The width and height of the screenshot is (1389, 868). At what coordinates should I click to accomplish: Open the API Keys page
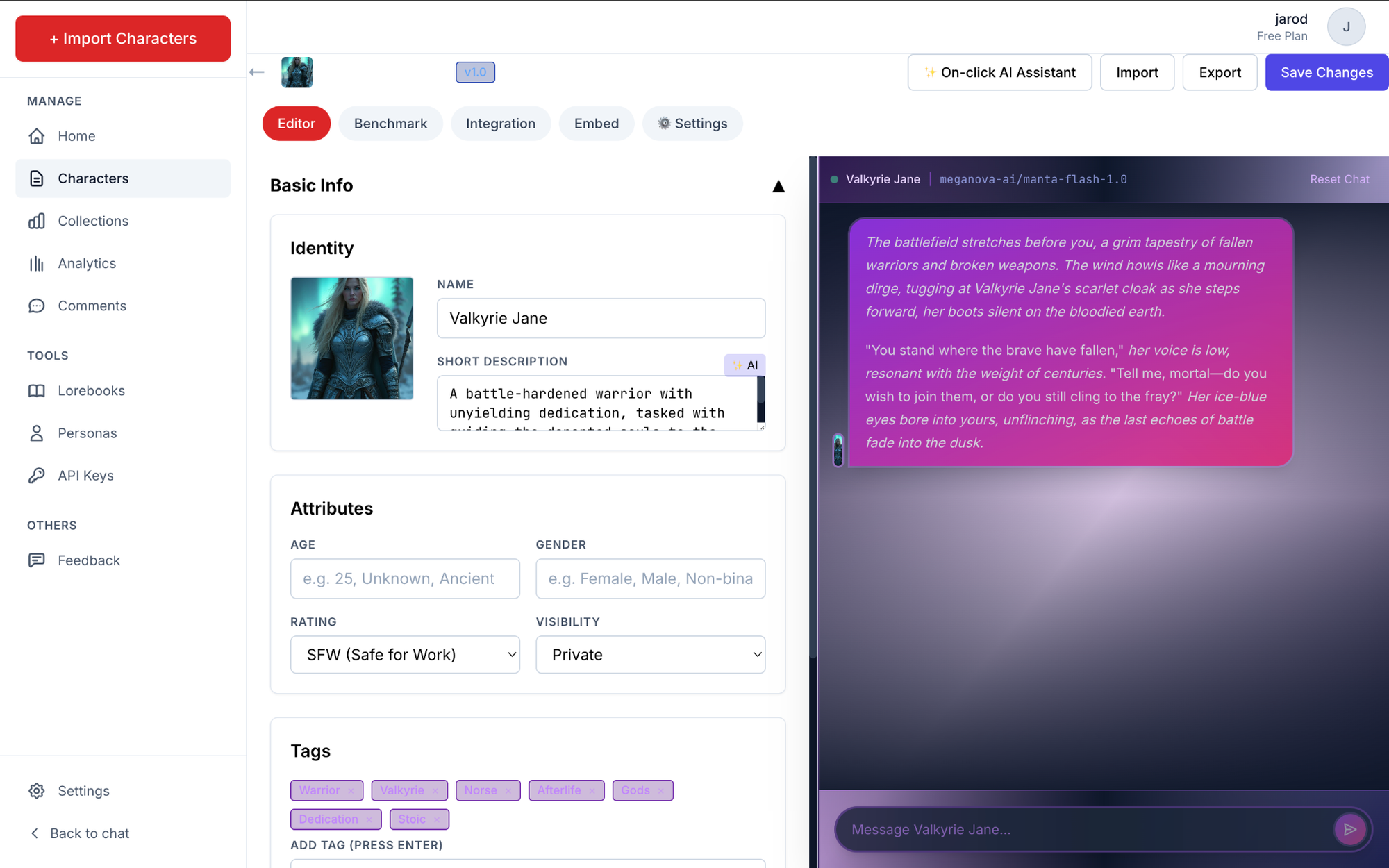(85, 475)
